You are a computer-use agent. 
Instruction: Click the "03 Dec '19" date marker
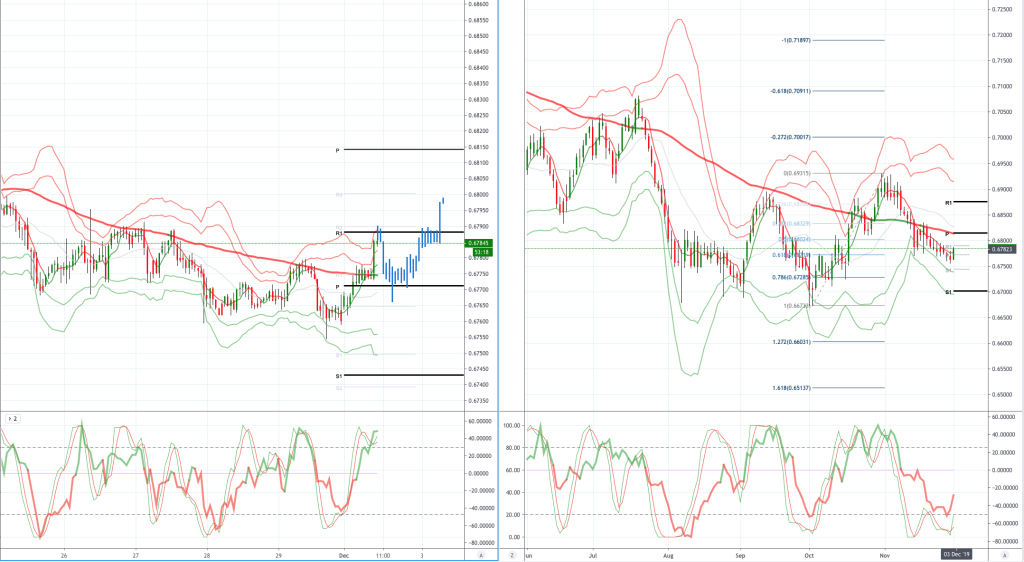[957, 555]
